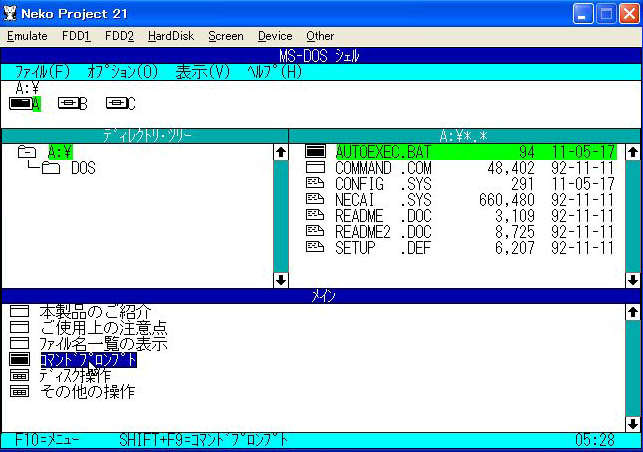Open the ファイル(F) shell menu
The image size is (643, 452).
tap(42, 72)
